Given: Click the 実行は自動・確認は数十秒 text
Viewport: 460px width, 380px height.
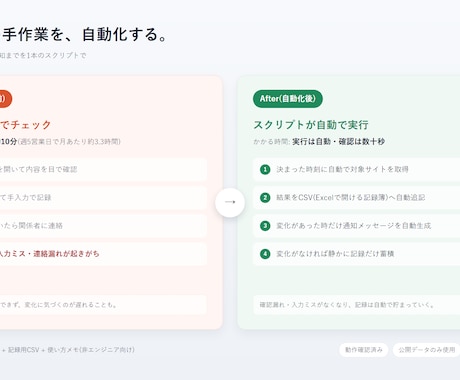Looking at the screenshot, I should point(338,142).
